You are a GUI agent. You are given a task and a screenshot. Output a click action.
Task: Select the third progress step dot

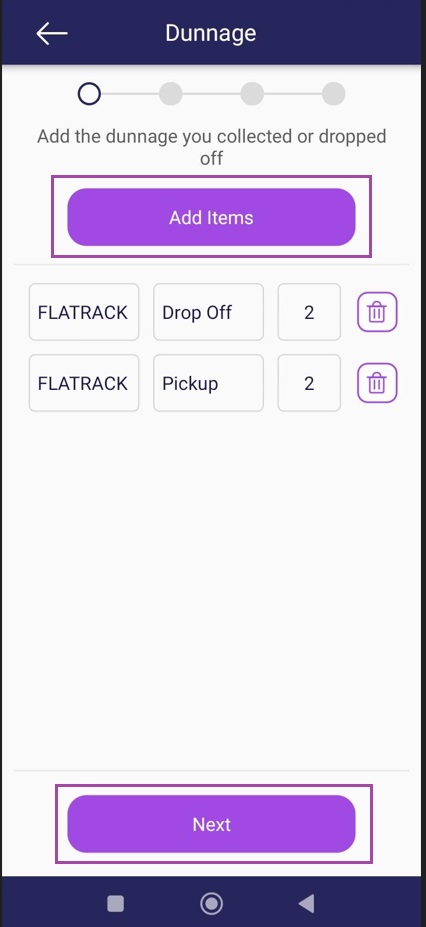pyautogui.click(x=252, y=93)
